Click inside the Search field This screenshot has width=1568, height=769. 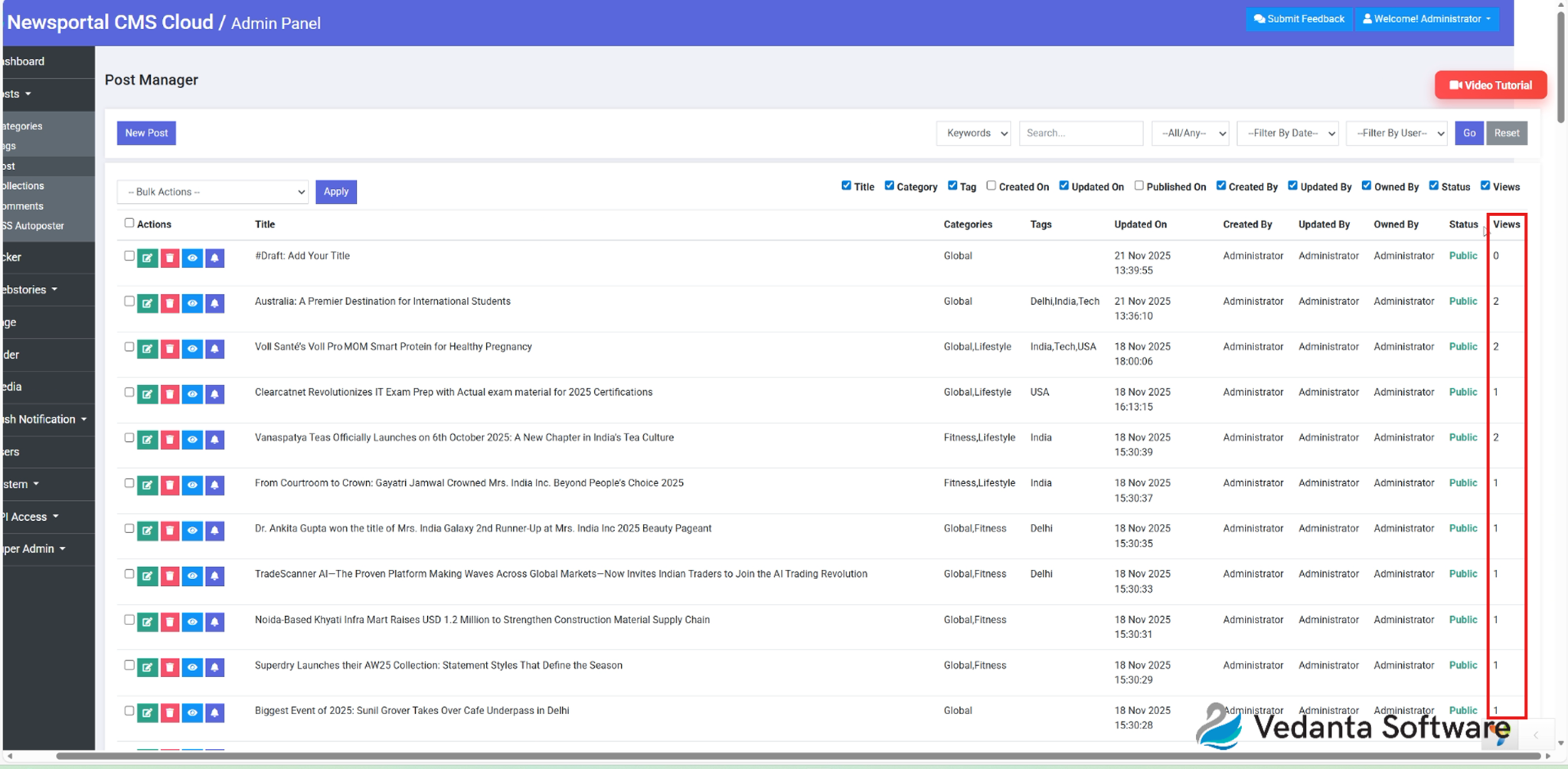point(1080,133)
